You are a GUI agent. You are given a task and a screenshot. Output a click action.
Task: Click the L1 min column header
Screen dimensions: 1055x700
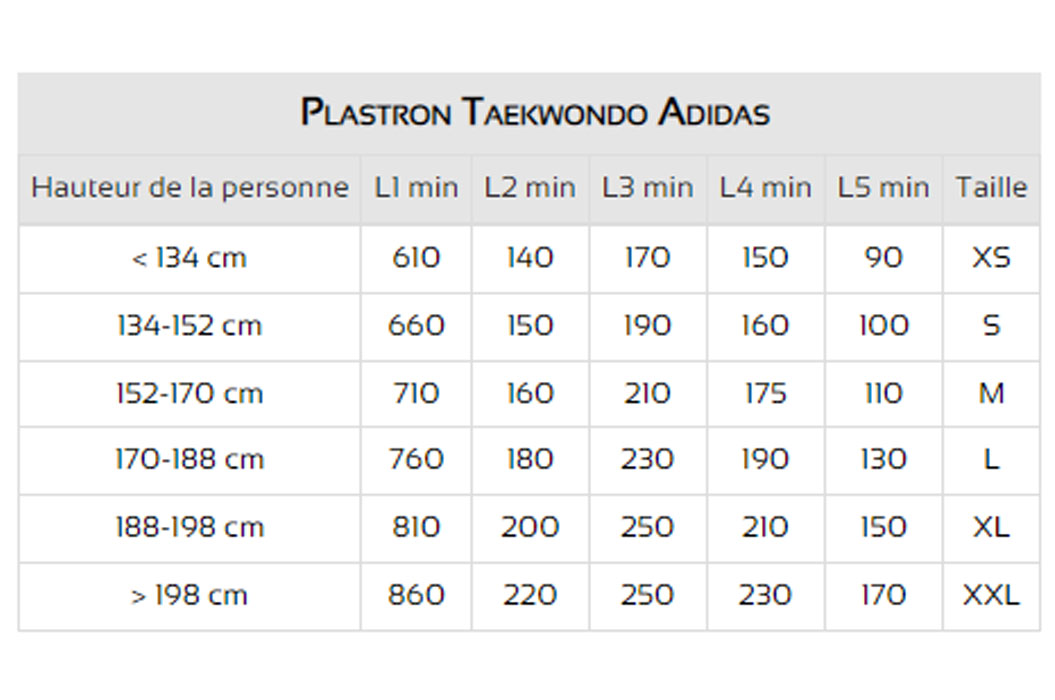pyautogui.click(x=416, y=188)
